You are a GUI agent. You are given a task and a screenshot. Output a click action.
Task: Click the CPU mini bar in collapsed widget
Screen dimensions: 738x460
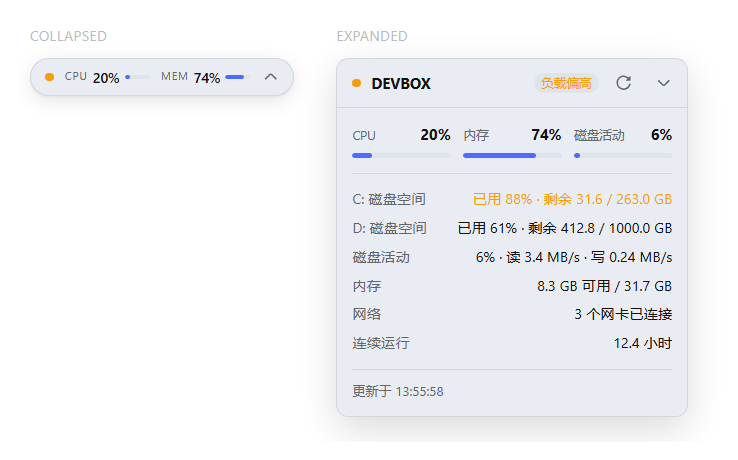tap(137, 77)
